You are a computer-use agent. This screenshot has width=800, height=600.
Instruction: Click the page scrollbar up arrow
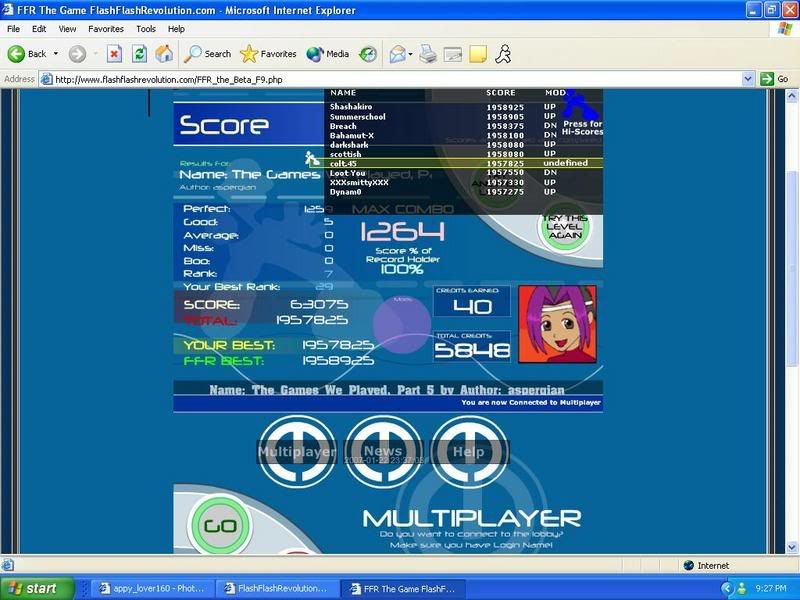792,95
